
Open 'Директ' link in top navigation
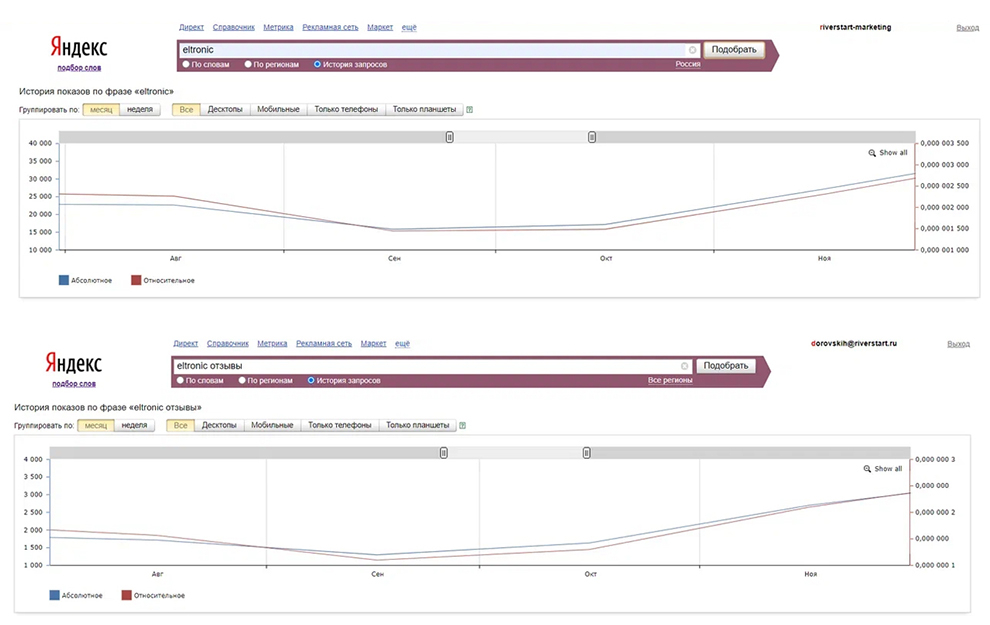[191, 27]
